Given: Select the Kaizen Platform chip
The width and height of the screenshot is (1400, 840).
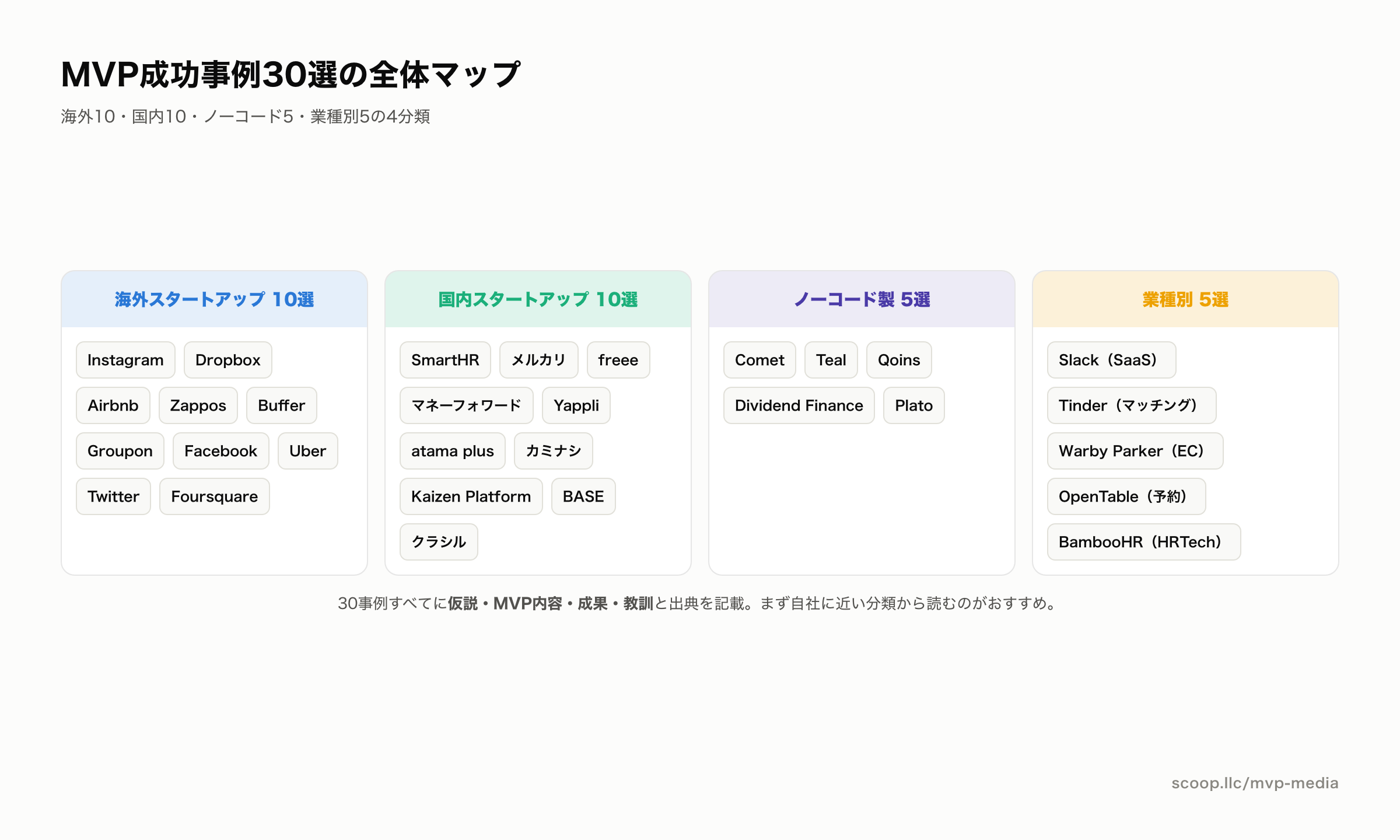Looking at the screenshot, I should point(471,496).
